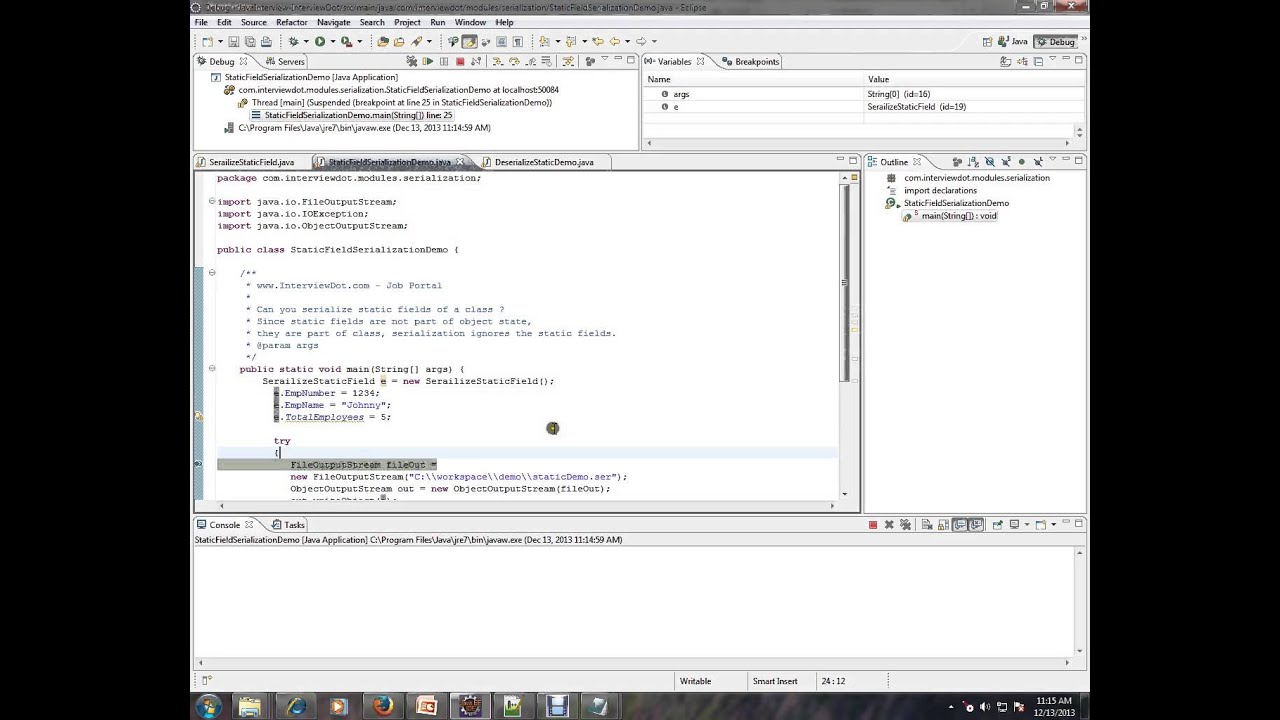The width and height of the screenshot is (1280, 720).
Task: Open the Outline View Menu triangle
Action: coord(1053,159)
